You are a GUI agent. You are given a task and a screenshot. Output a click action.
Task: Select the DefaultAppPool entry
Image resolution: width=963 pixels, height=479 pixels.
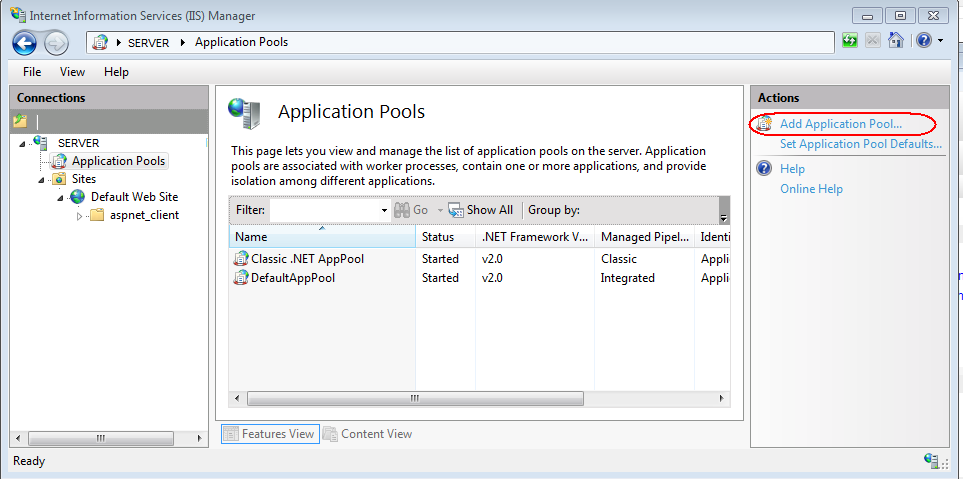(x=292, y=278)
